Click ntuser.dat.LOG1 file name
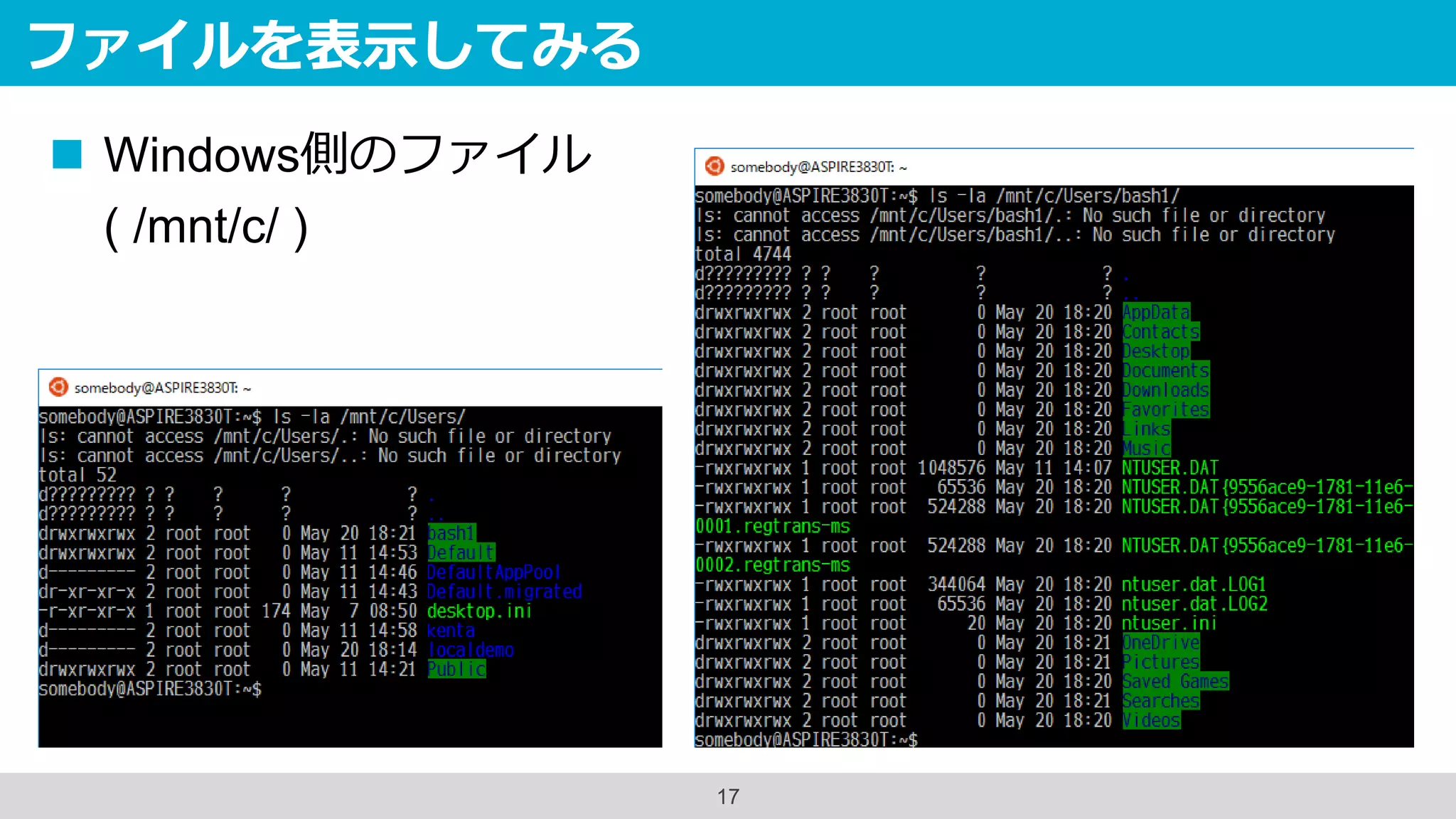The width and height of the screenshot is (1456, 819). [1194, 584]
